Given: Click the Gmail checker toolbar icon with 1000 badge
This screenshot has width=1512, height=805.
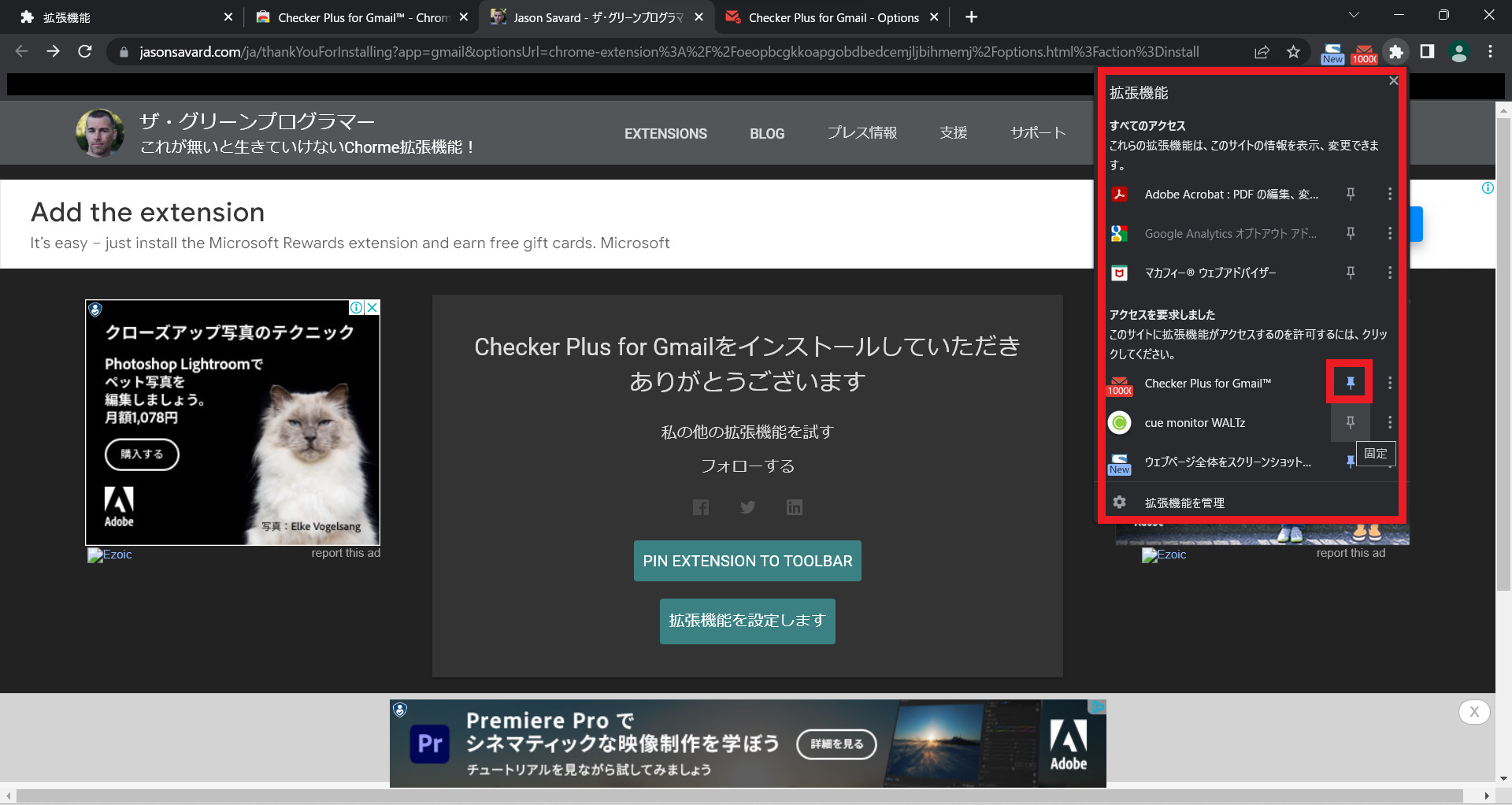Looking at the screenshot, I should 1365,53.
